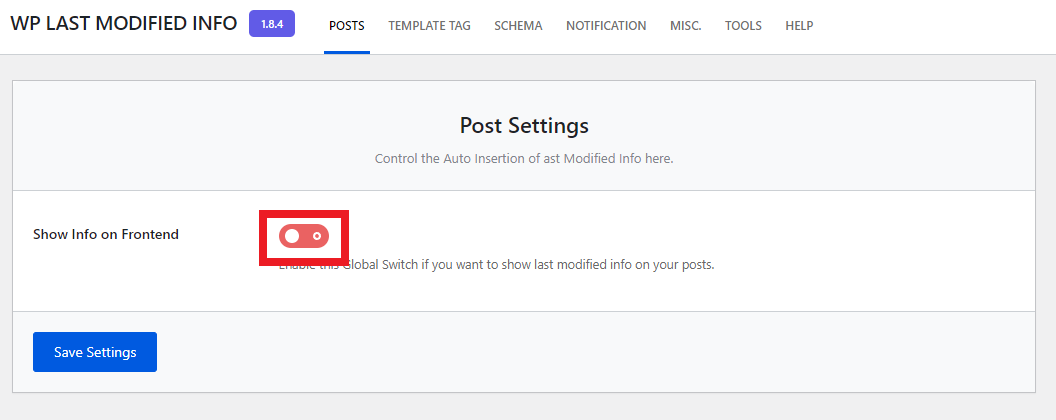1056x420 pixels.
Task: Go to the Notification tab
Action: tap(606, 26)
